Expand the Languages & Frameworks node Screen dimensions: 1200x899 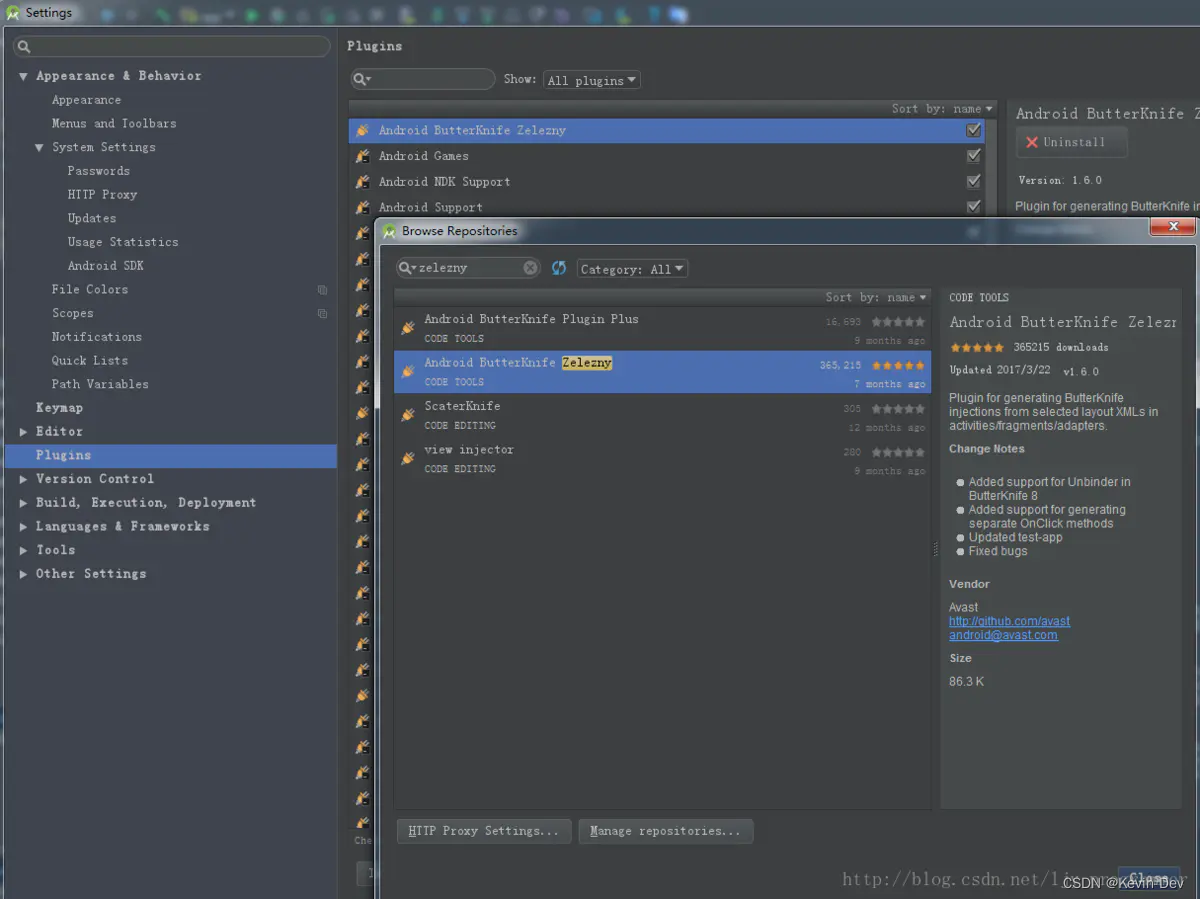pyautogui.click(x=23, y=527)
